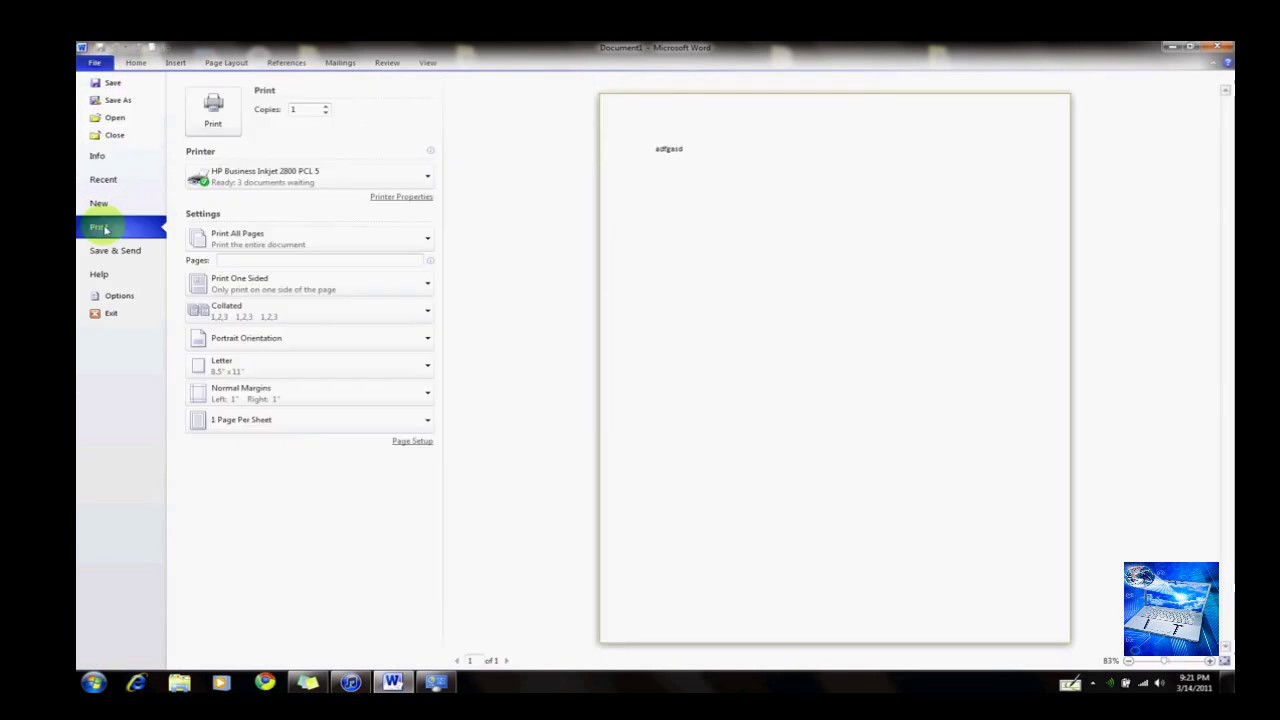The height and width of the screenshot is (720, 1280).
Task: Click zoom out minus button
Action: coord(1128,661)
